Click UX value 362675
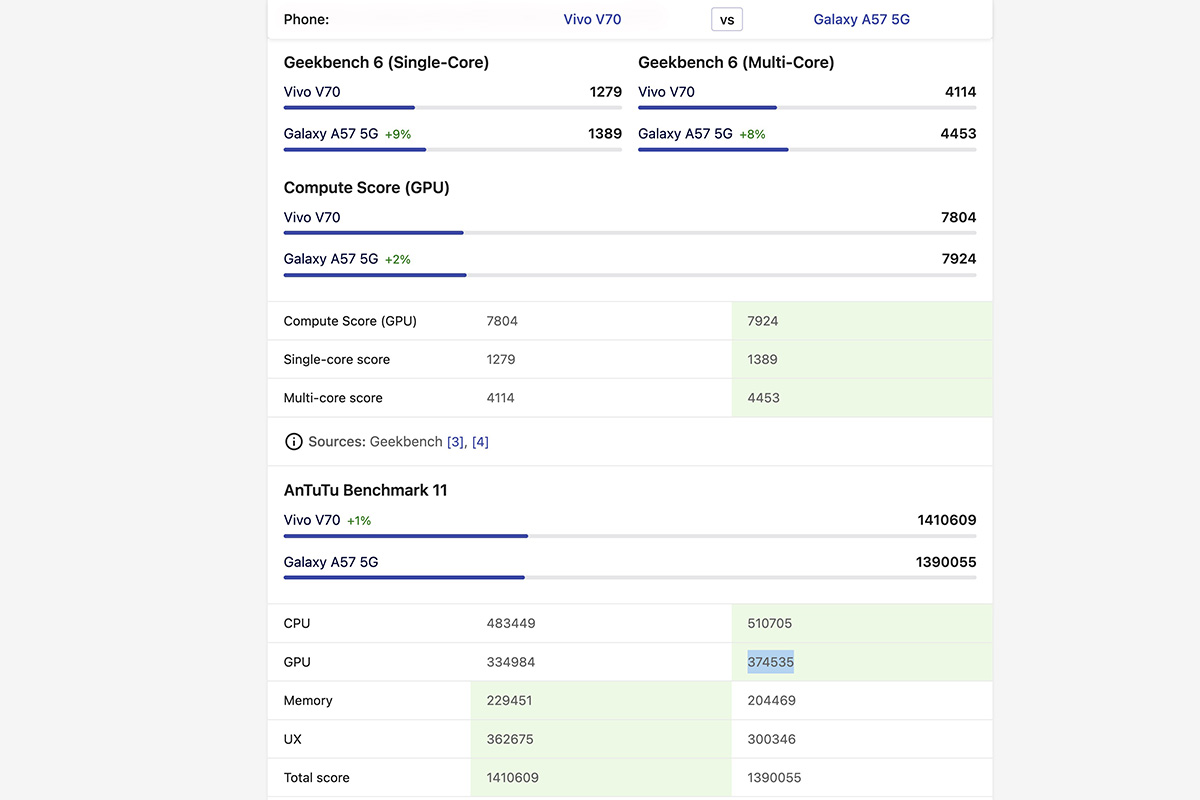 510,739
